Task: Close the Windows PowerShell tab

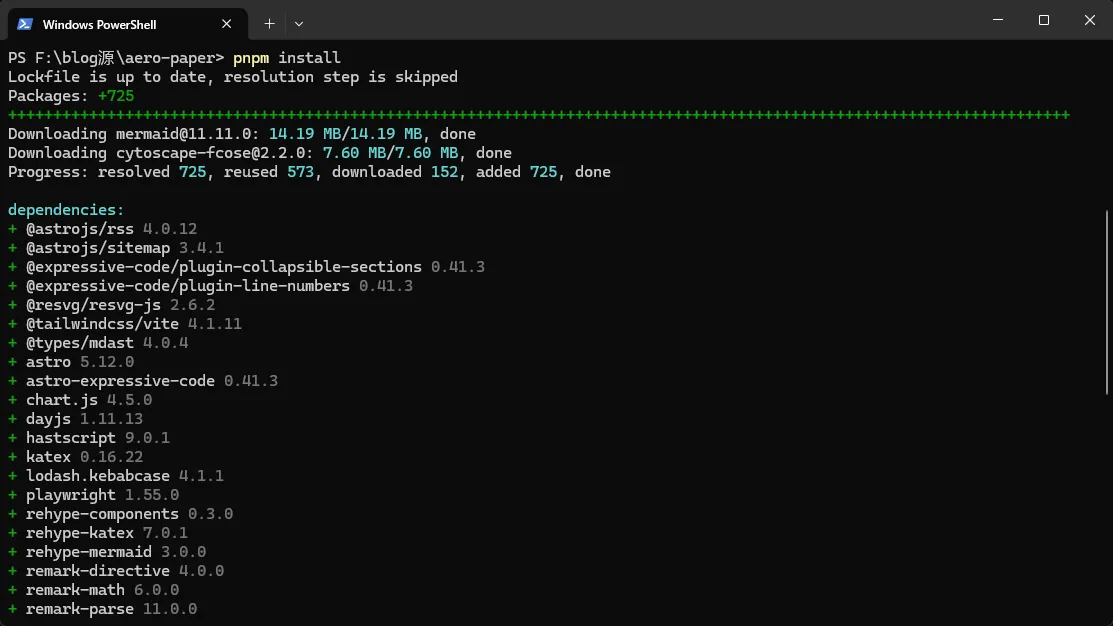Action: pos(227,24)
